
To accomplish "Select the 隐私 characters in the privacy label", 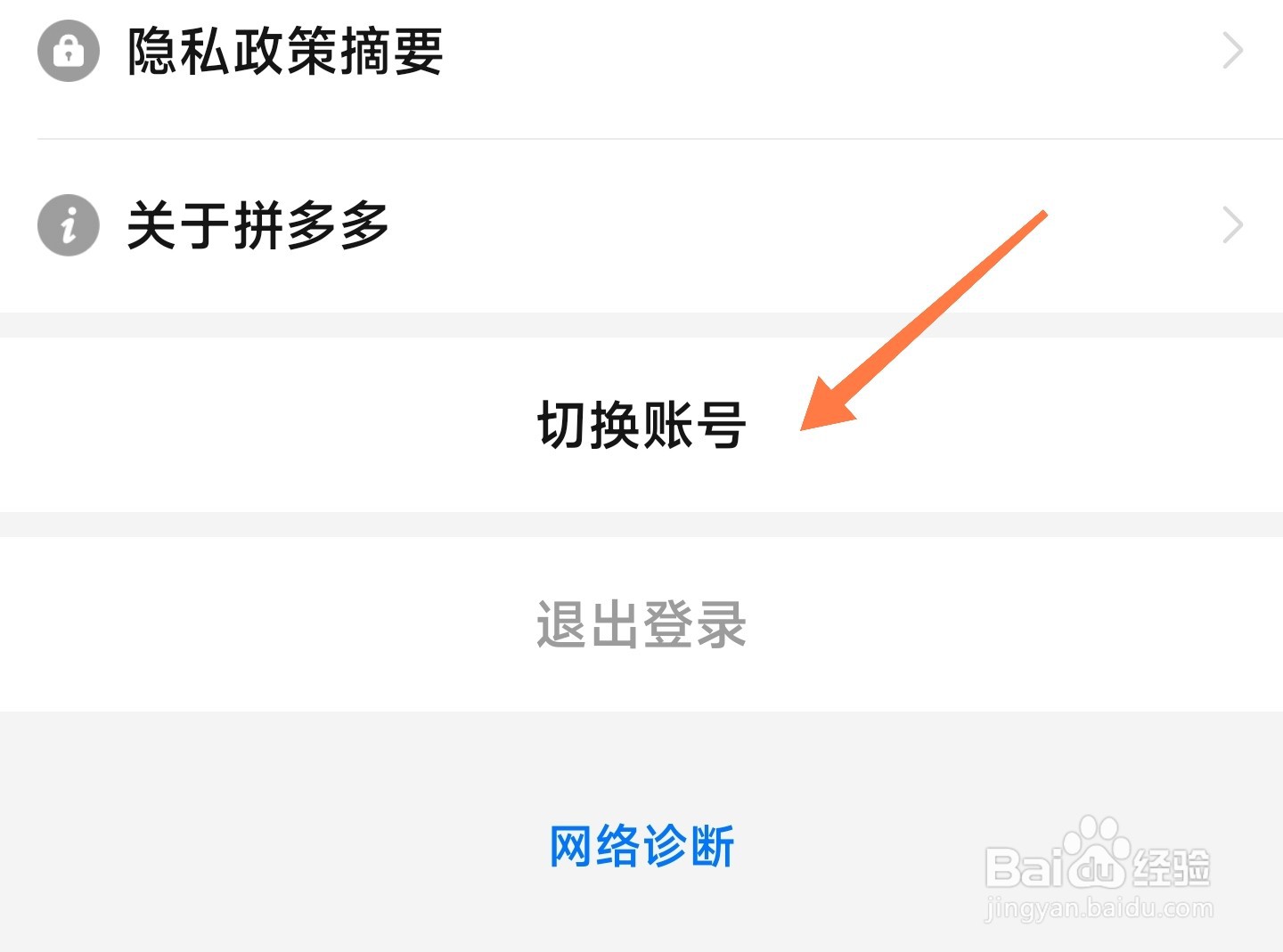I will tap(180, 51).
